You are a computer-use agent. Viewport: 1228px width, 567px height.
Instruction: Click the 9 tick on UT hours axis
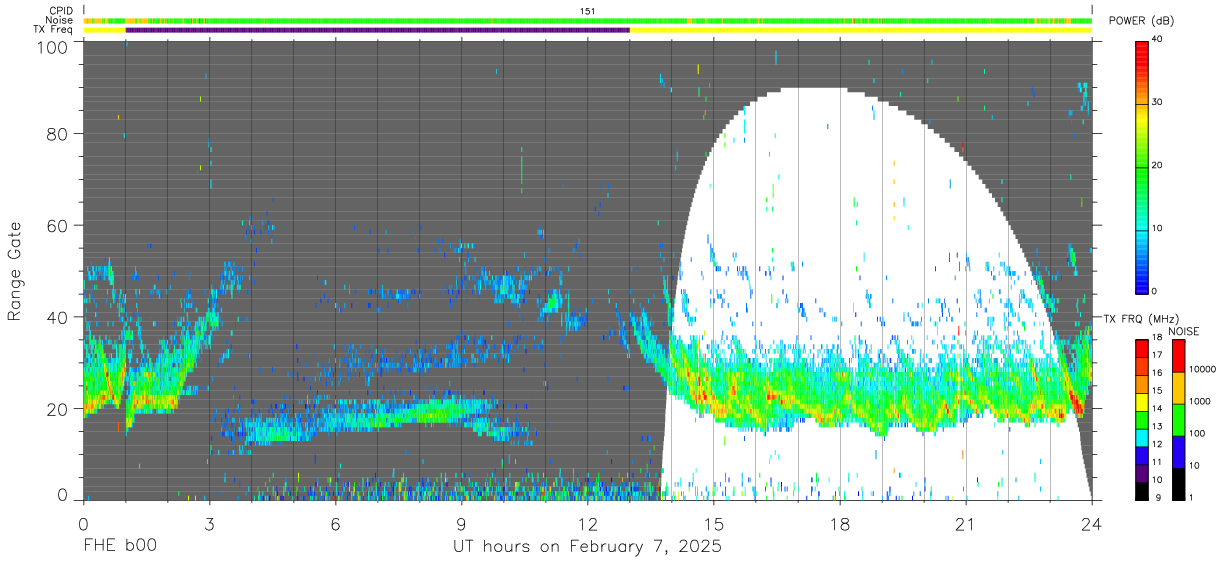pyautogui.click(x=461, y=524)
